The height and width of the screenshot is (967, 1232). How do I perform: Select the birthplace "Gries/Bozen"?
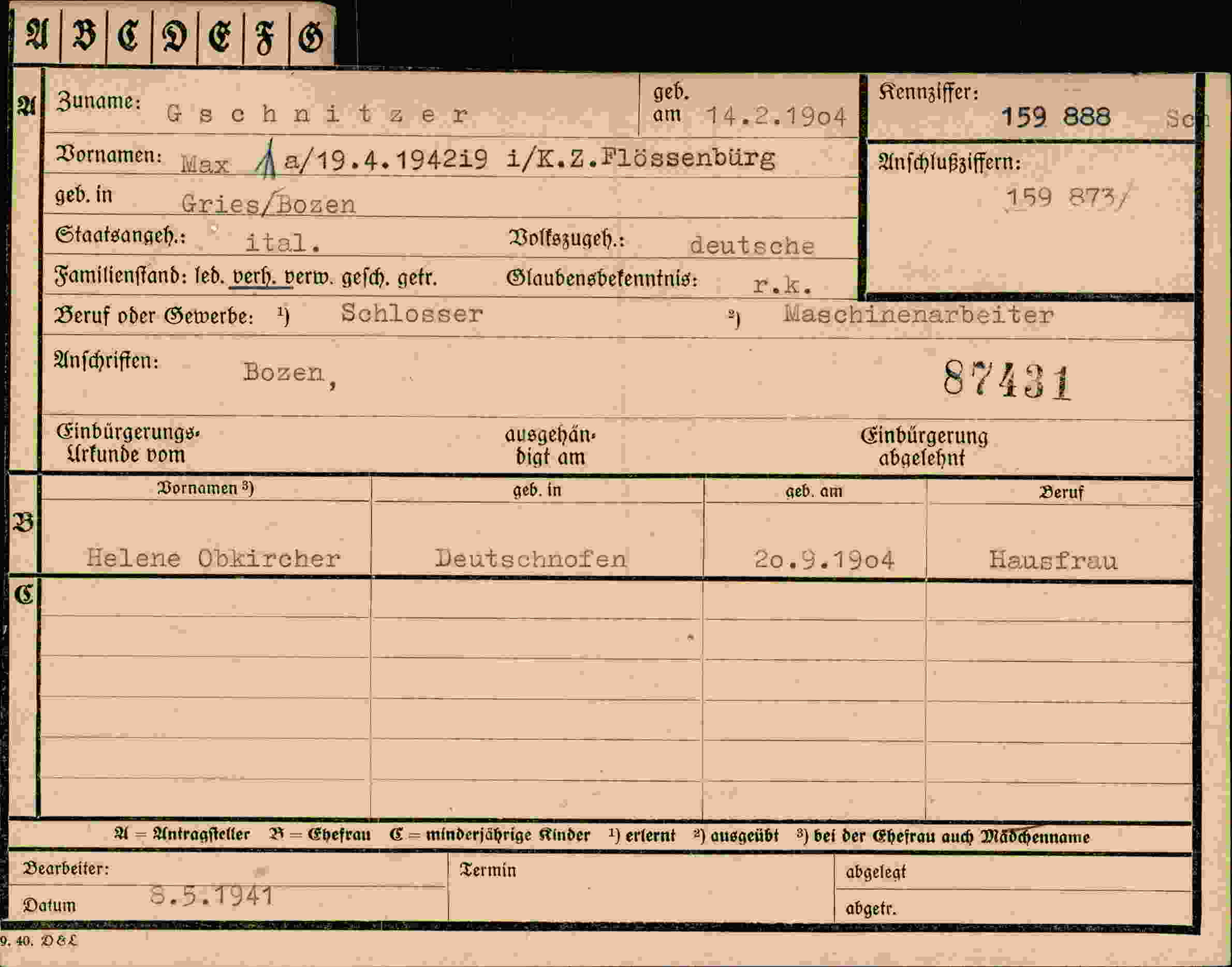(268, 203)
